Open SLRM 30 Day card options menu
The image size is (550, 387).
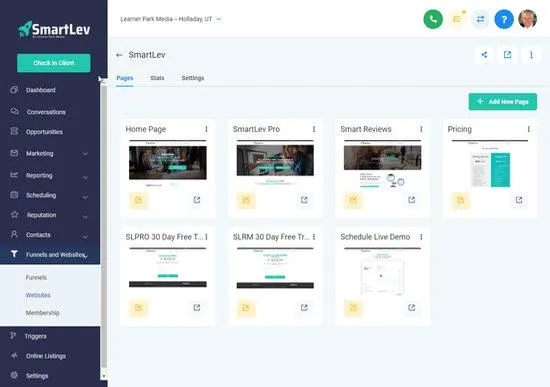pos(314,237)
